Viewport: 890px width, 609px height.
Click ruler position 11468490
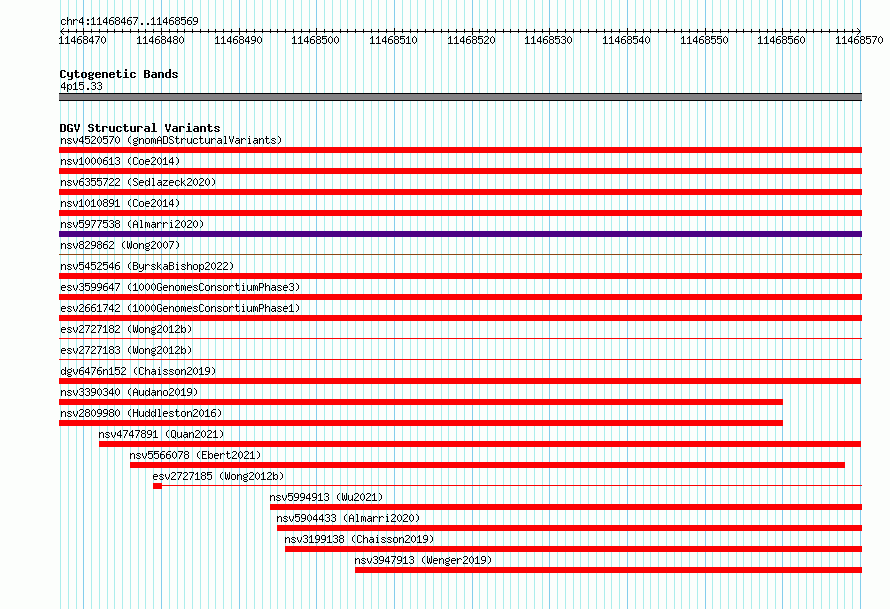pos(238,40)
